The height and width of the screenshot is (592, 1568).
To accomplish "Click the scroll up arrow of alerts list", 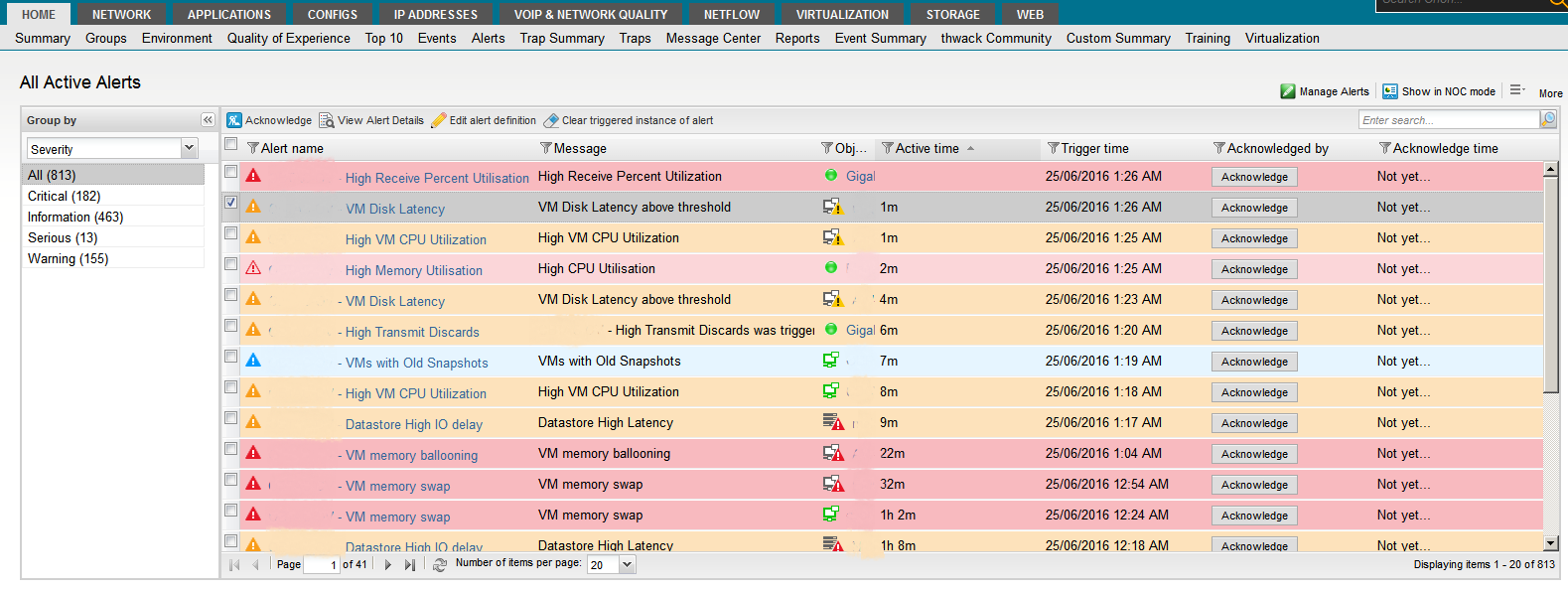I will pyautogui.click(x=1551, y=169).
